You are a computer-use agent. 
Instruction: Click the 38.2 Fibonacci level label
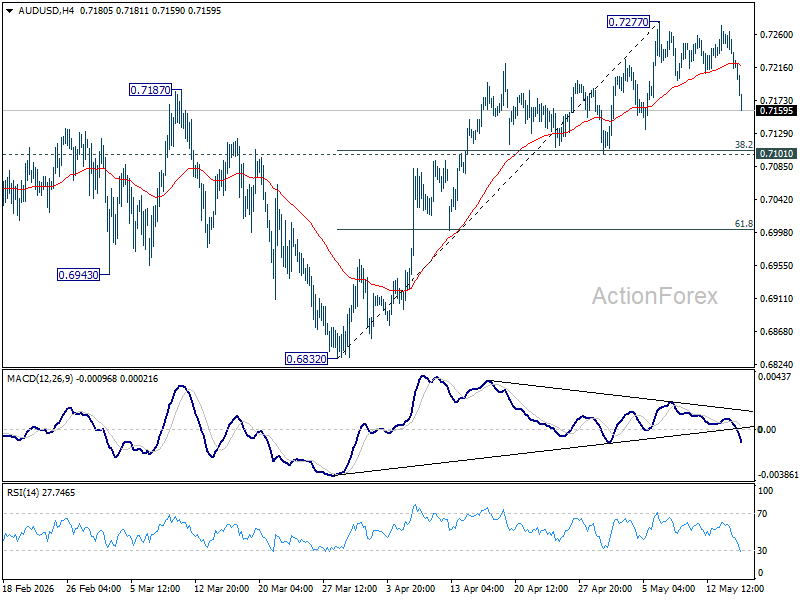point(743,145)
